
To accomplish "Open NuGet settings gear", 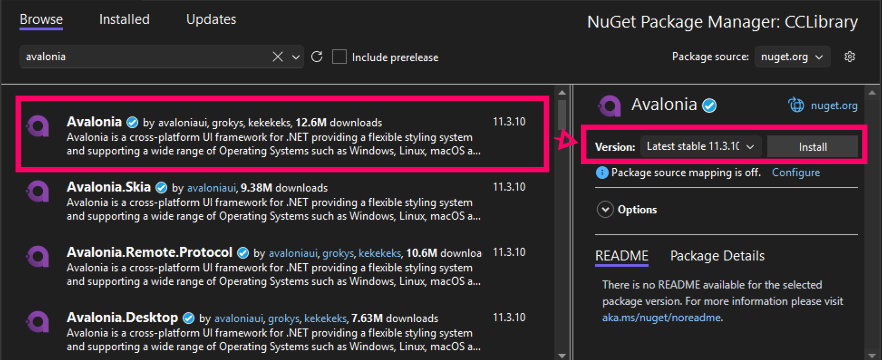I will tap(850, 57).
